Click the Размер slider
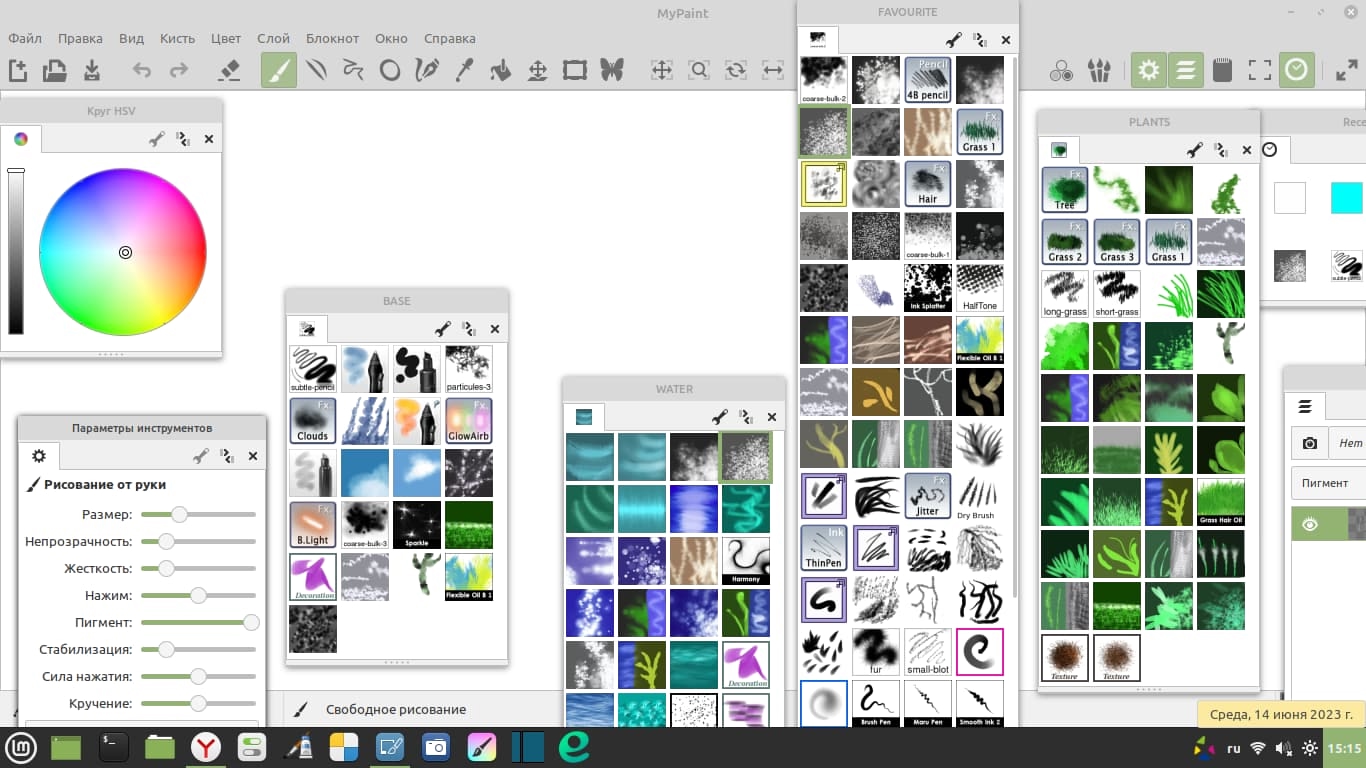The image size is (1366, 768). pos(198,515)
